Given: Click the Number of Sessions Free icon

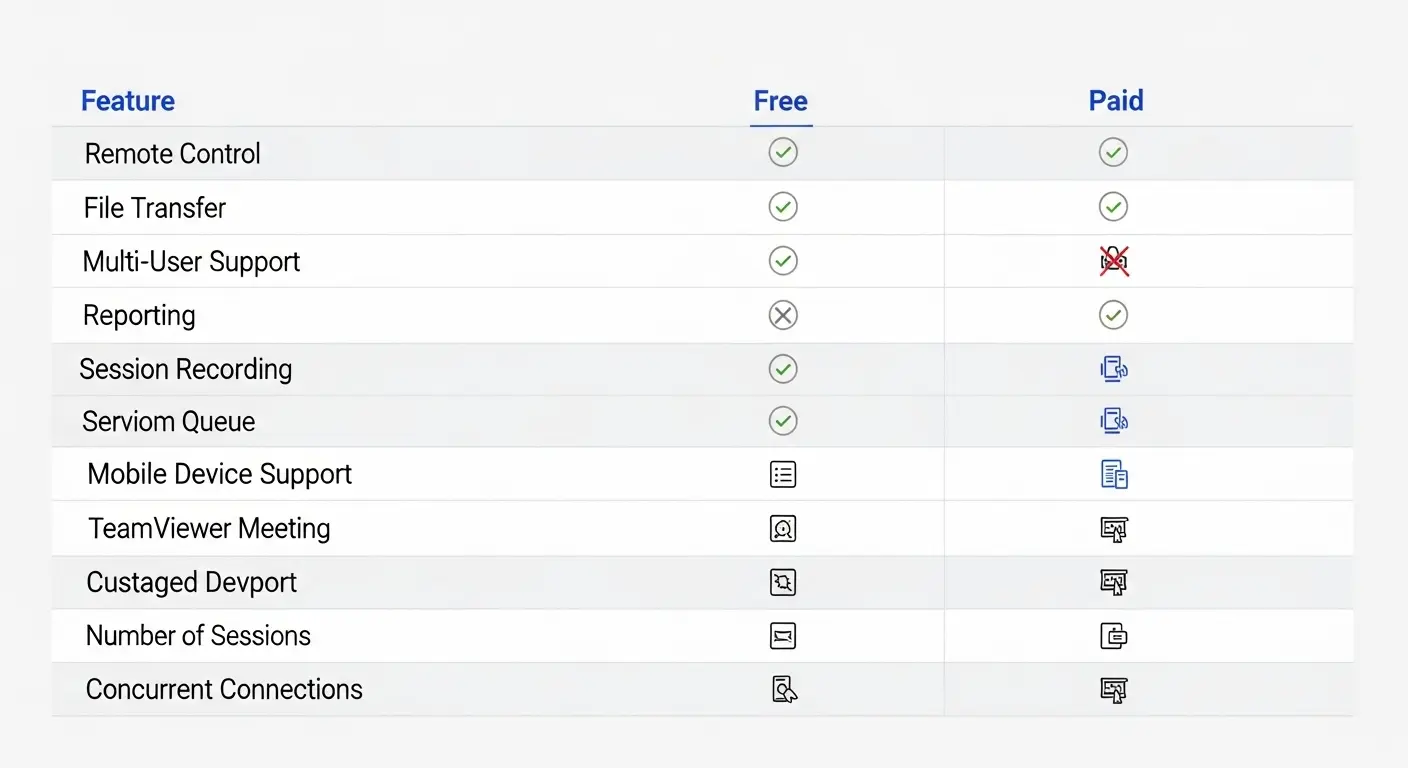Looking at the screenshot, I should pyautogui.click(x=783, y=635).
